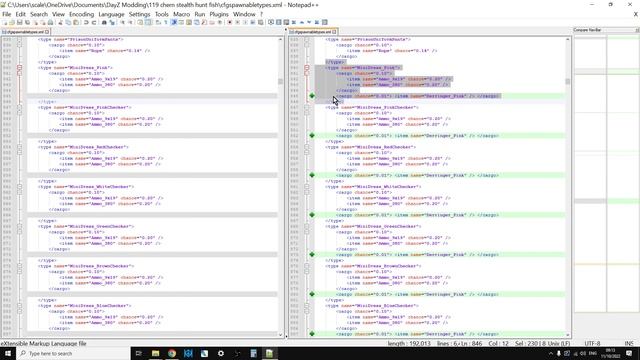The height and width of the screenshot is (360, 640).
Task: Redo the edit via toolbar
Action: coord(94,22)
